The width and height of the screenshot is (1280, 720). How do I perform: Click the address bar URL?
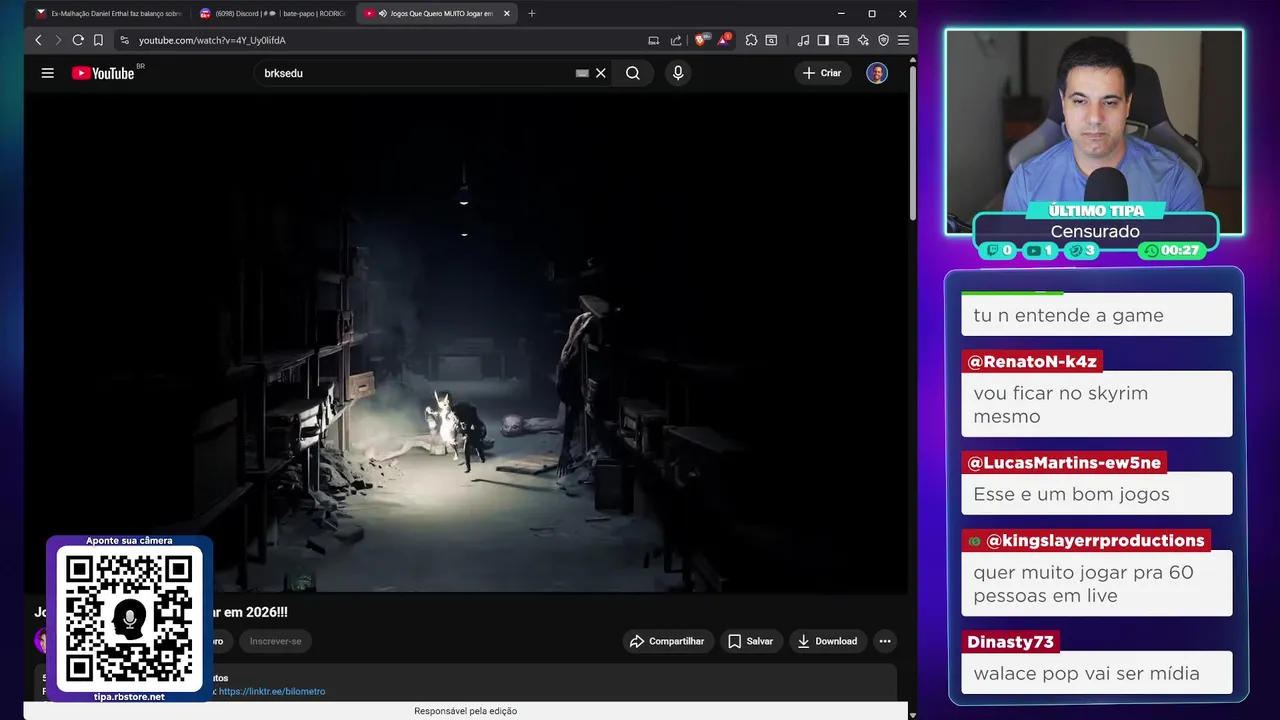tap(212, 40)
